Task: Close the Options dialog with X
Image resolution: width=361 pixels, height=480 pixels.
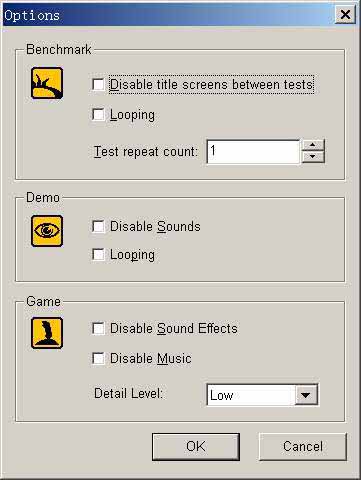Action: coord(345,15)
